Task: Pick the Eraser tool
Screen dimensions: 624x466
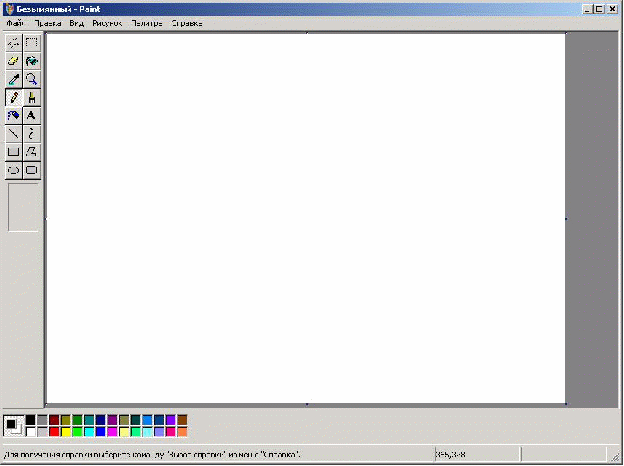Action: coord(14,61)
